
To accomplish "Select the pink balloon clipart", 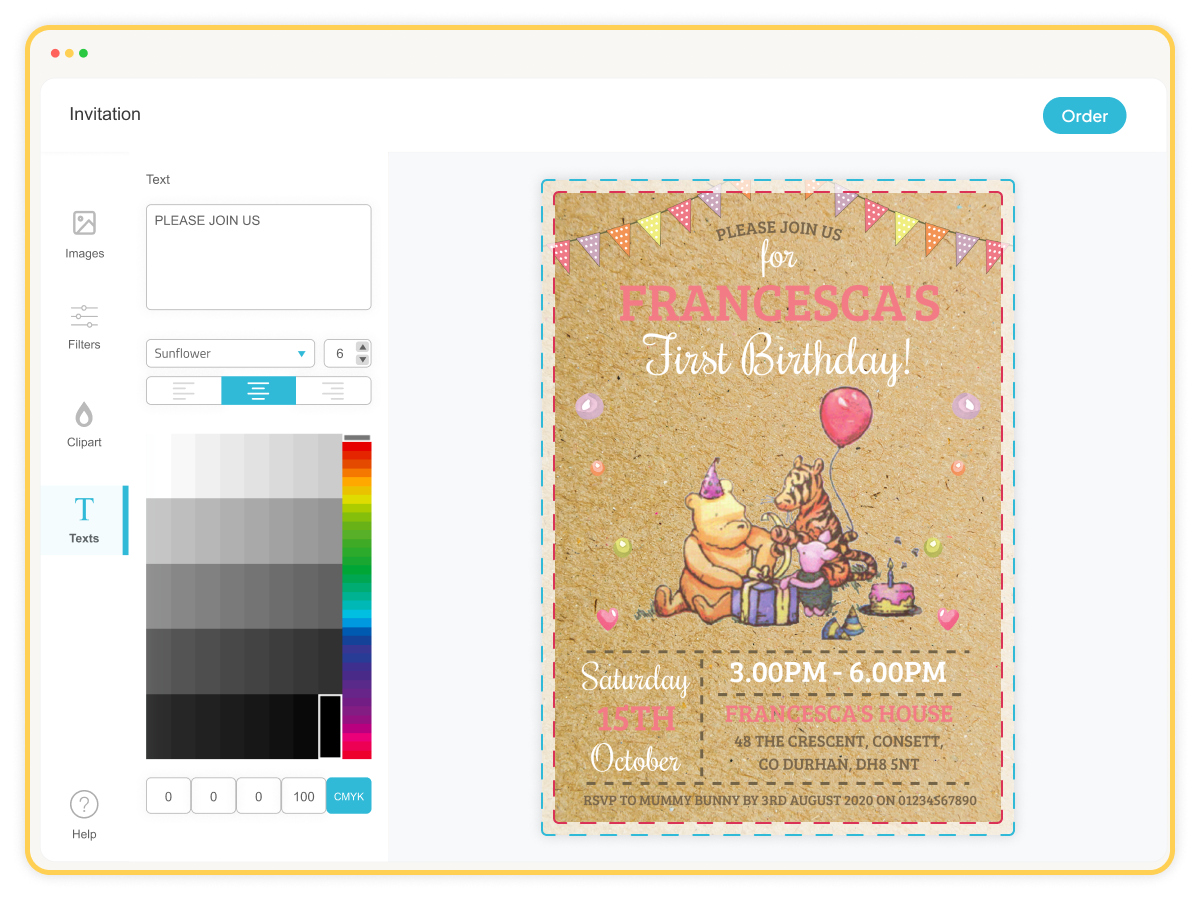I will coord(846,418).
